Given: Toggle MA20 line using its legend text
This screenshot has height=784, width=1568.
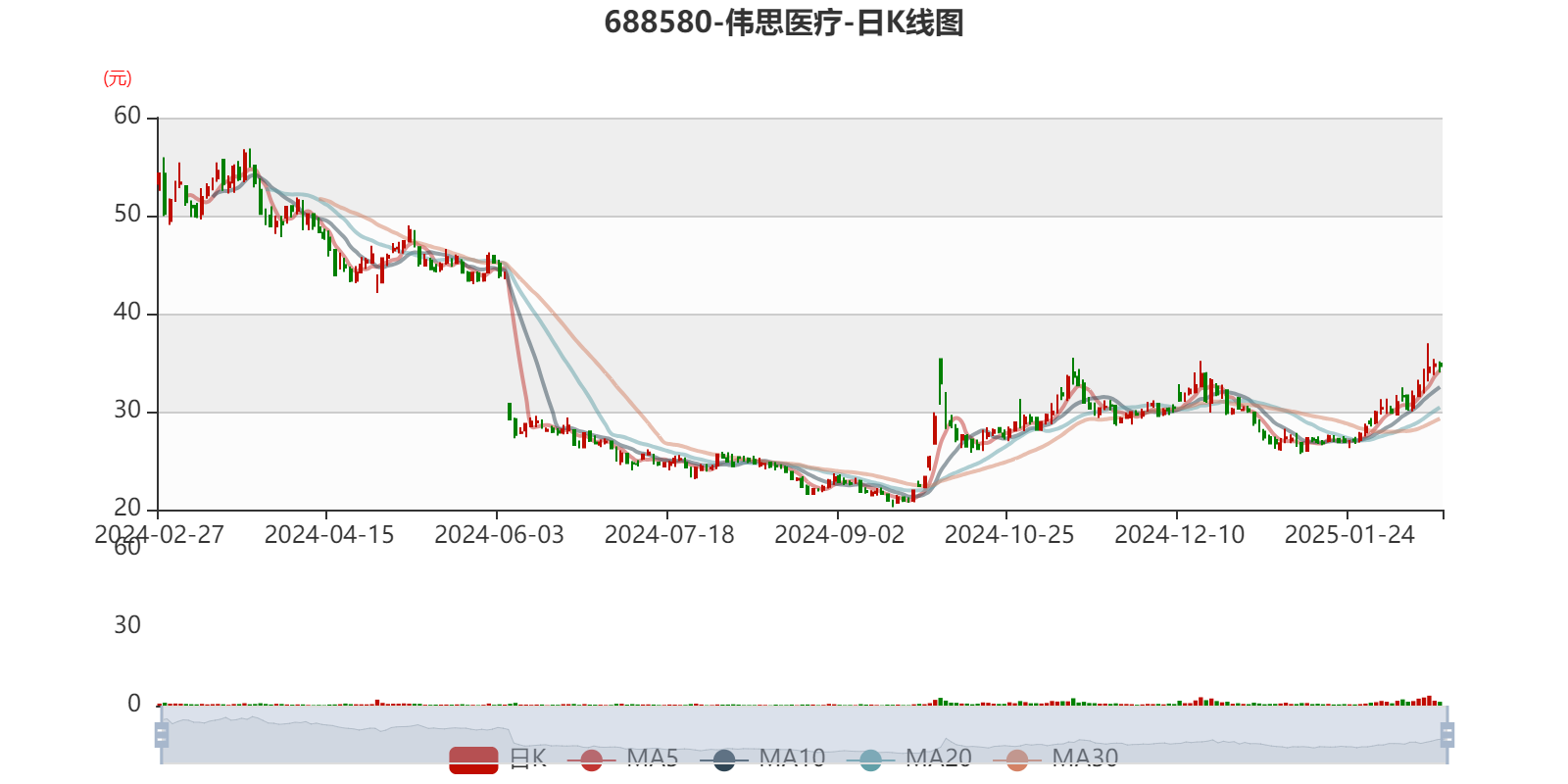Looking at the screenshot, I should pyautogui.click(x=939, y=759).
